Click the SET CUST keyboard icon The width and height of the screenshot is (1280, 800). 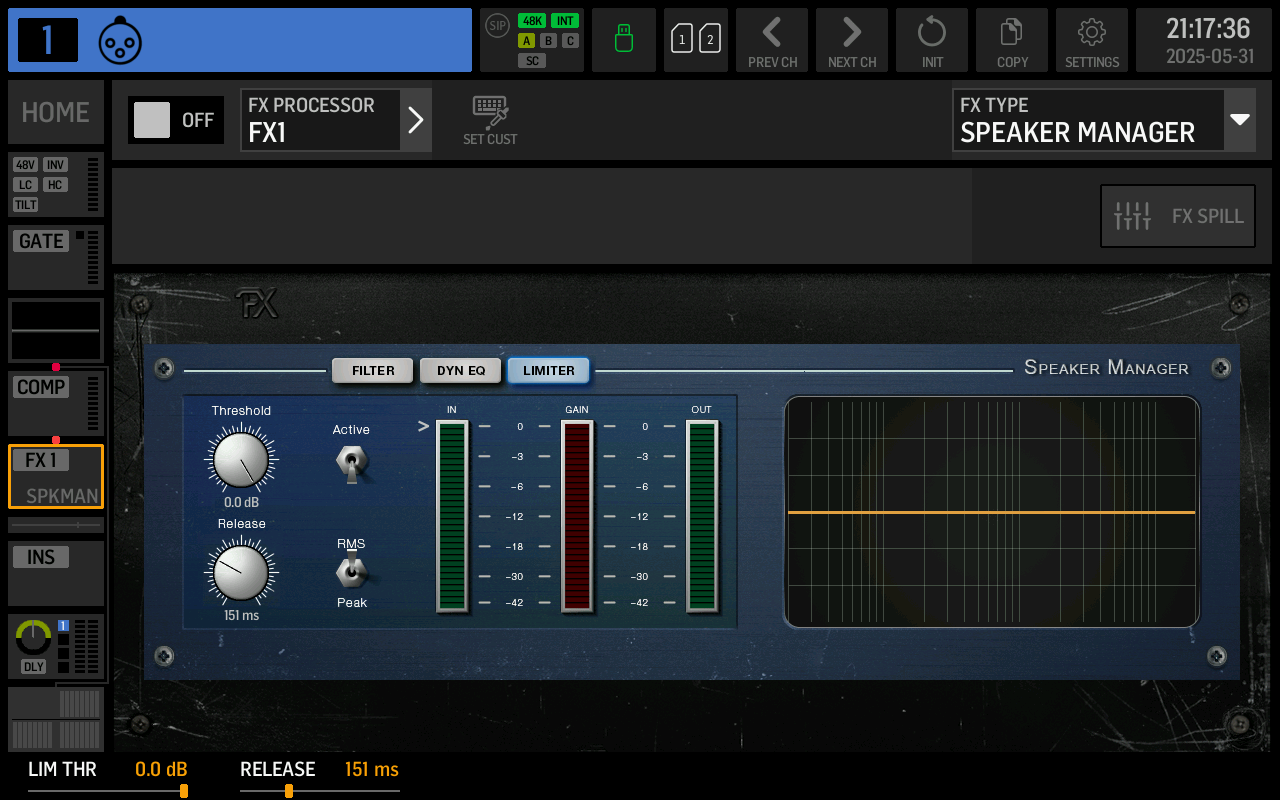[x=489, y=118]
